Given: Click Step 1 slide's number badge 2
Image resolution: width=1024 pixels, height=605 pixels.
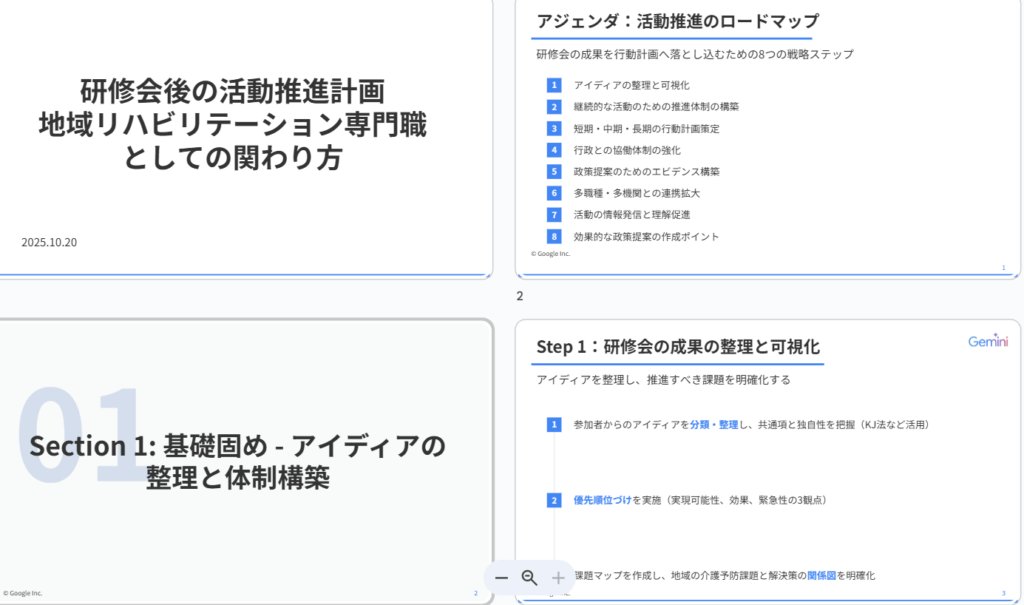Looking at the screenshot, I should 554,500.
